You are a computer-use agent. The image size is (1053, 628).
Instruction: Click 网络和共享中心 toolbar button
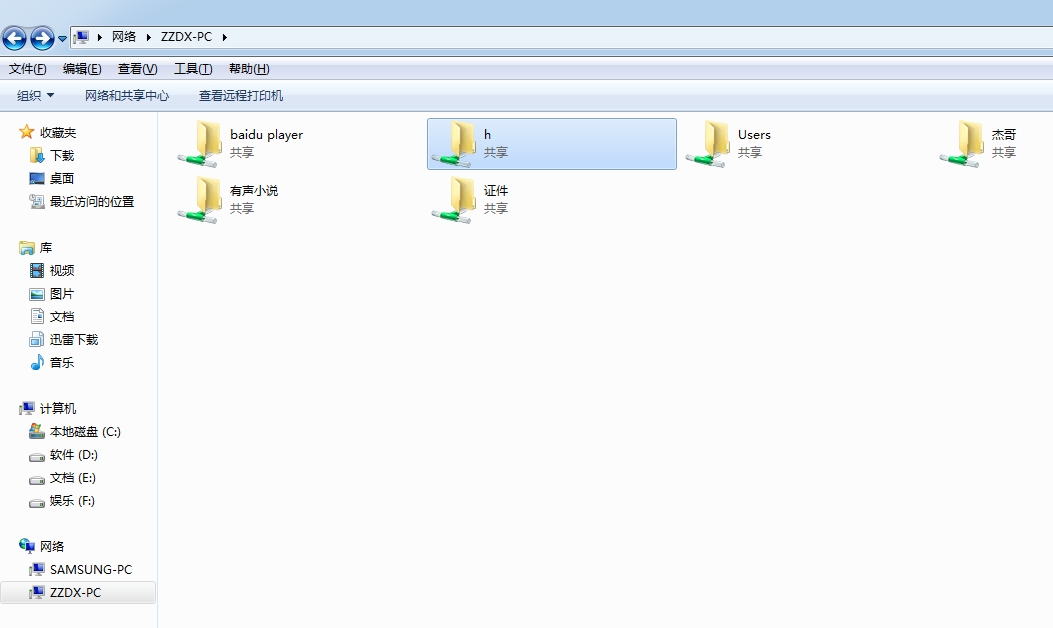(x=126, y=95)
